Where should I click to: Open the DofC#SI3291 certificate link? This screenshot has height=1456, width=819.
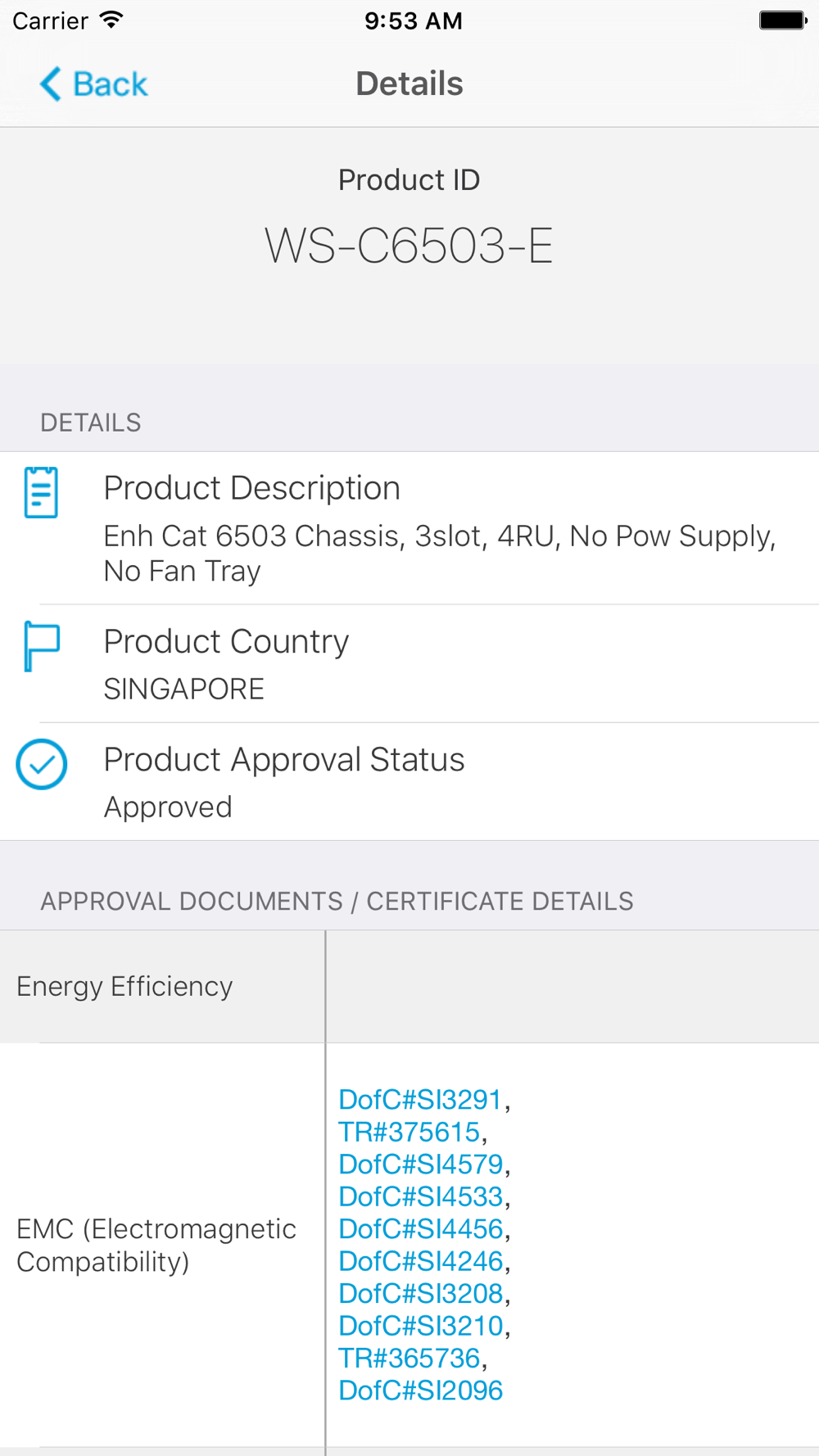tap(419, 1099)
